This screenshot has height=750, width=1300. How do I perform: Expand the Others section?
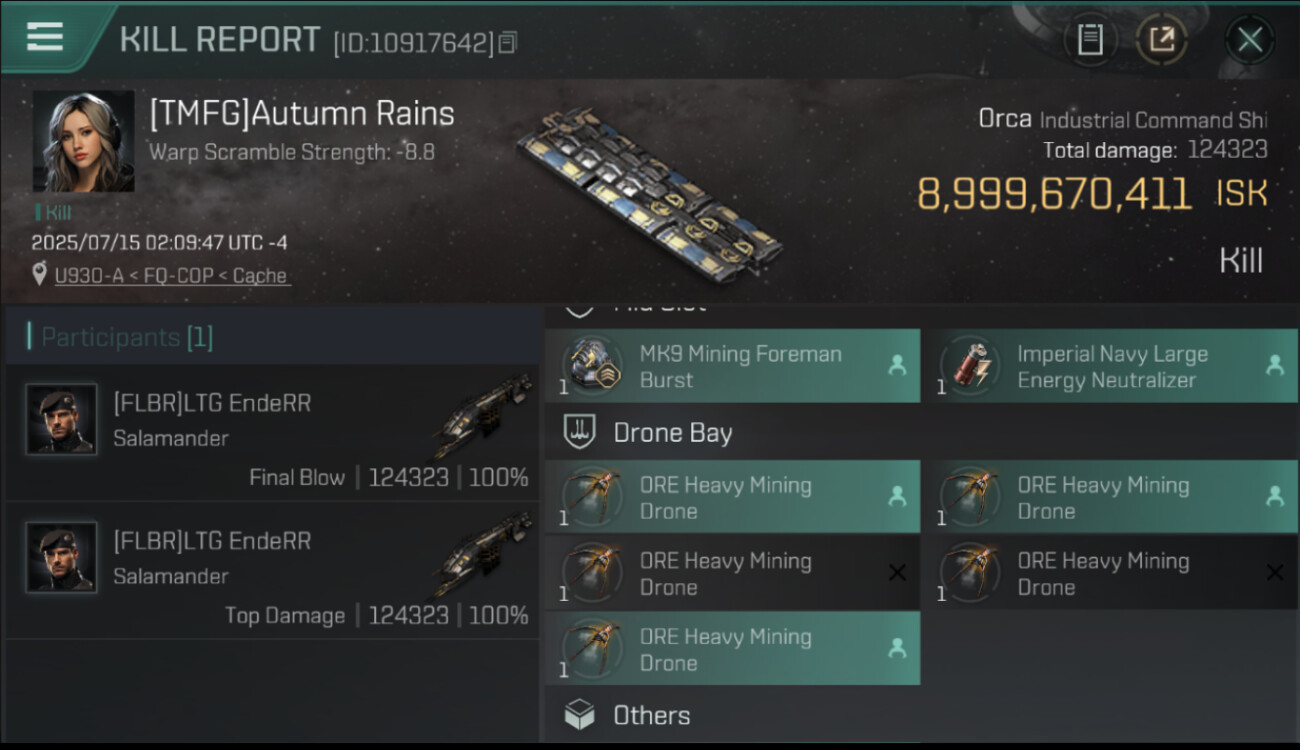pyautogui.click(x=651, y=716)
